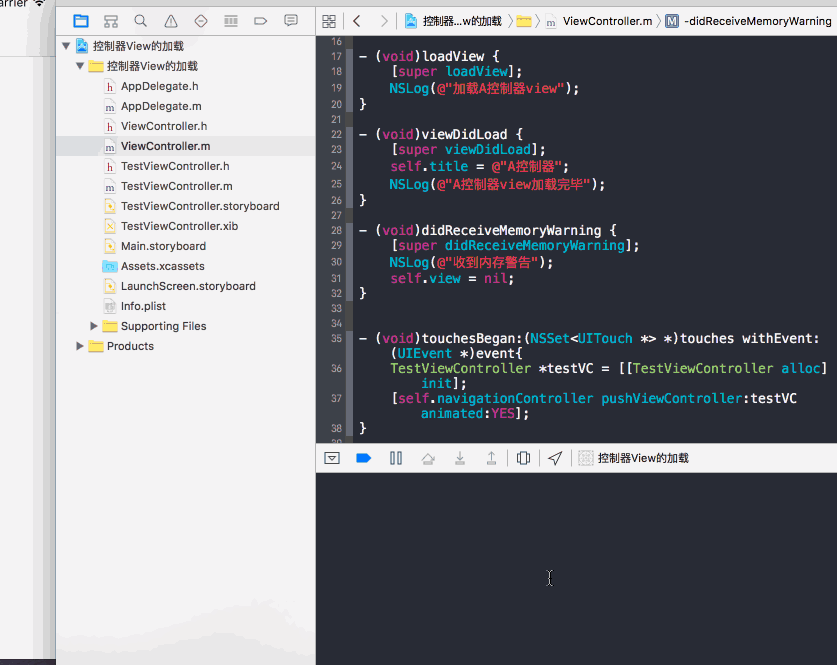837x665 pixels.
Task: Click the Supporting Files folder row
Action: pyautogui.click(x=186, y=326)
